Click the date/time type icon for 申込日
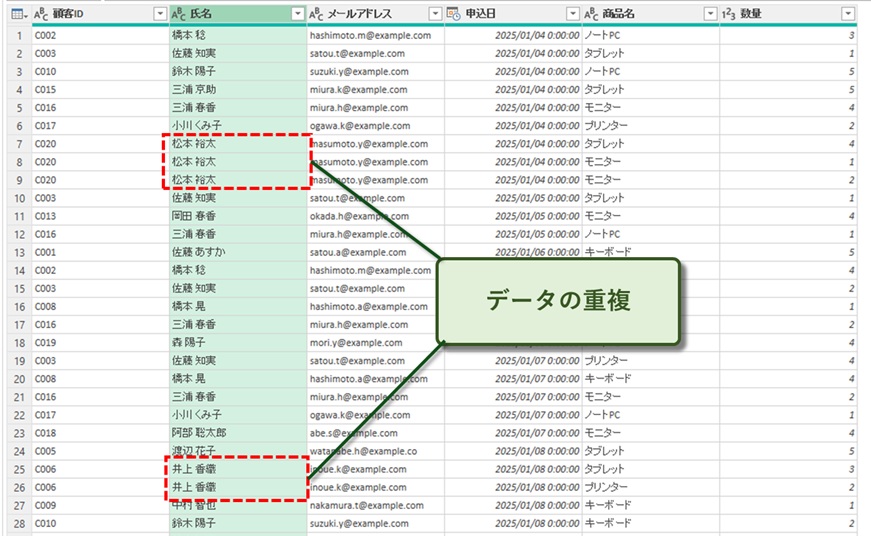Image resolution: width=871 pixels, height=536 pixels. (x=453, y=14)
